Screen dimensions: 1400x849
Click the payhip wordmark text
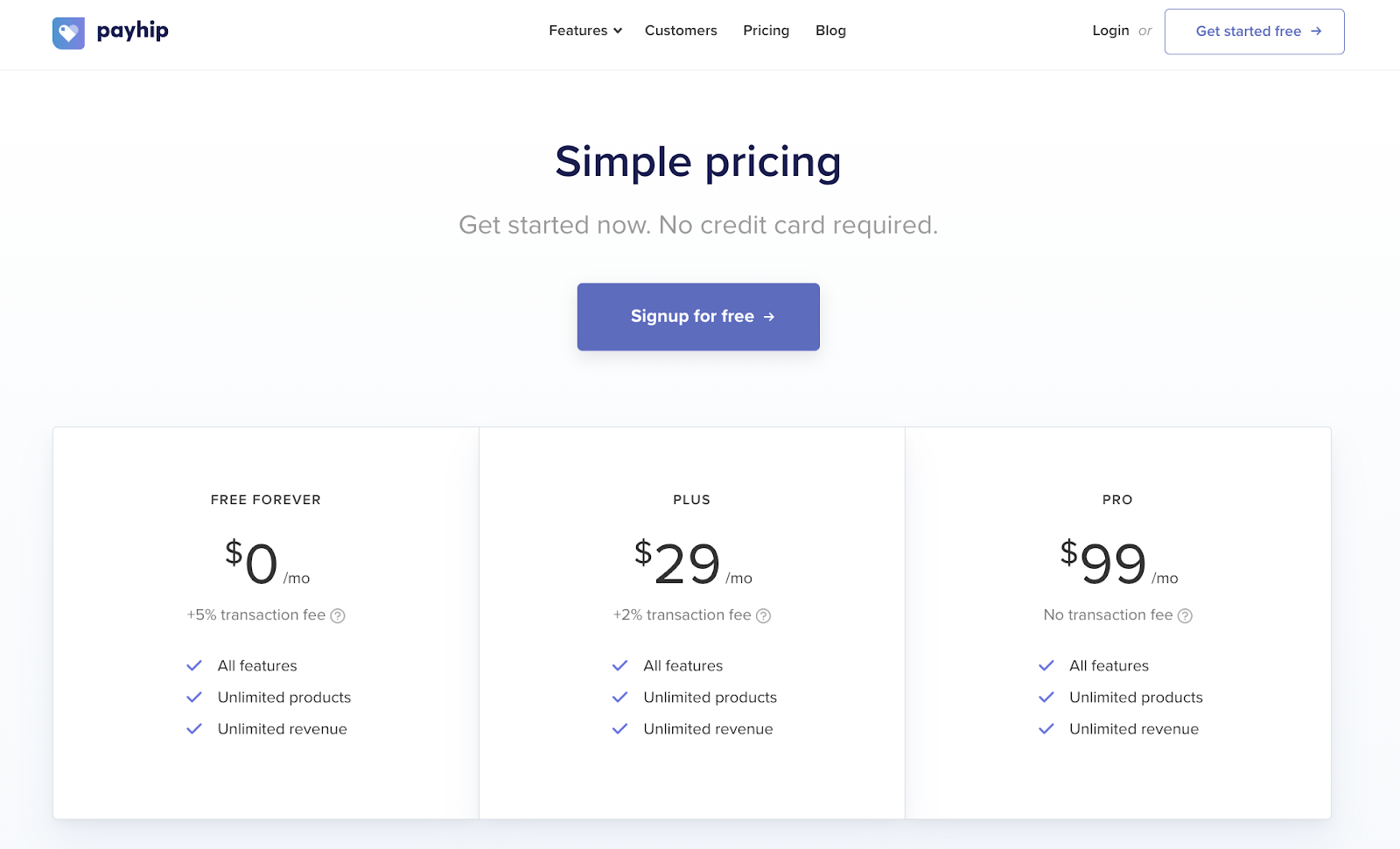click(132, 32)
